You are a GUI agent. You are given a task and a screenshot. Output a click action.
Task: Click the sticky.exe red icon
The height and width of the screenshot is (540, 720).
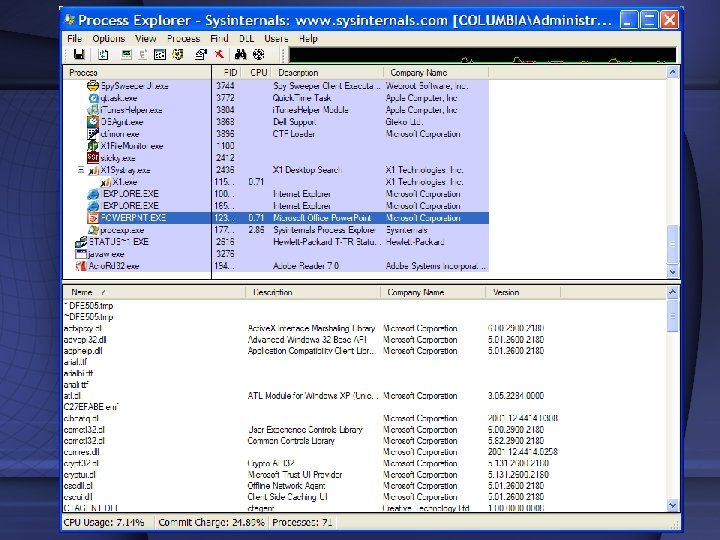(93, 158)
